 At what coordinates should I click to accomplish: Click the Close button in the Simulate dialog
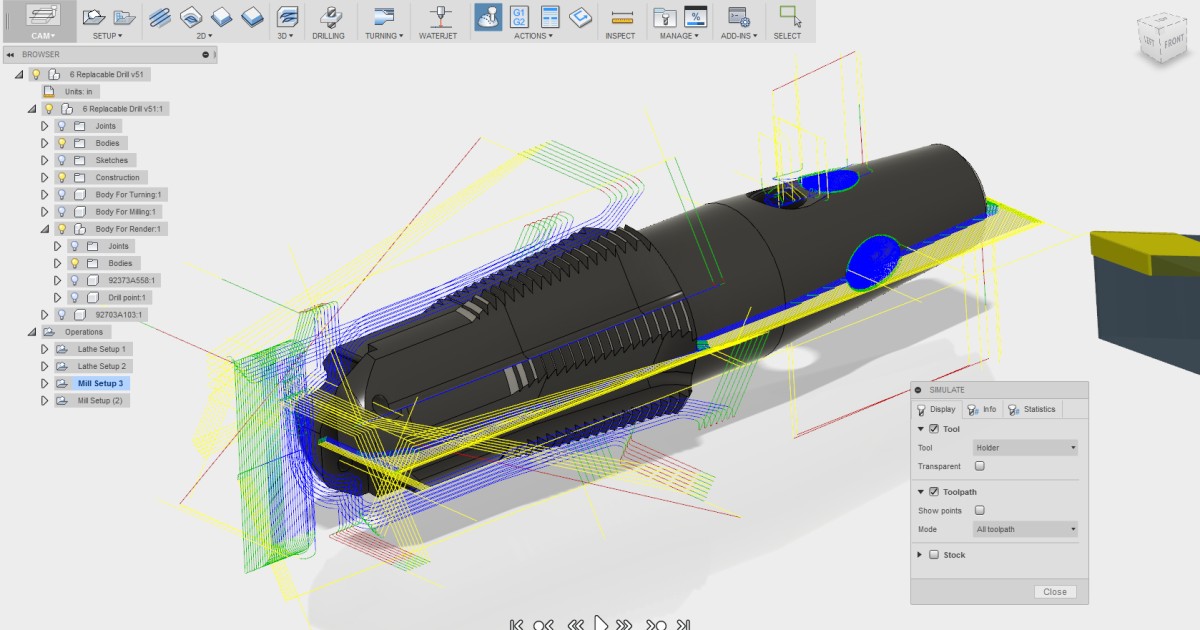coord(1055,591)
